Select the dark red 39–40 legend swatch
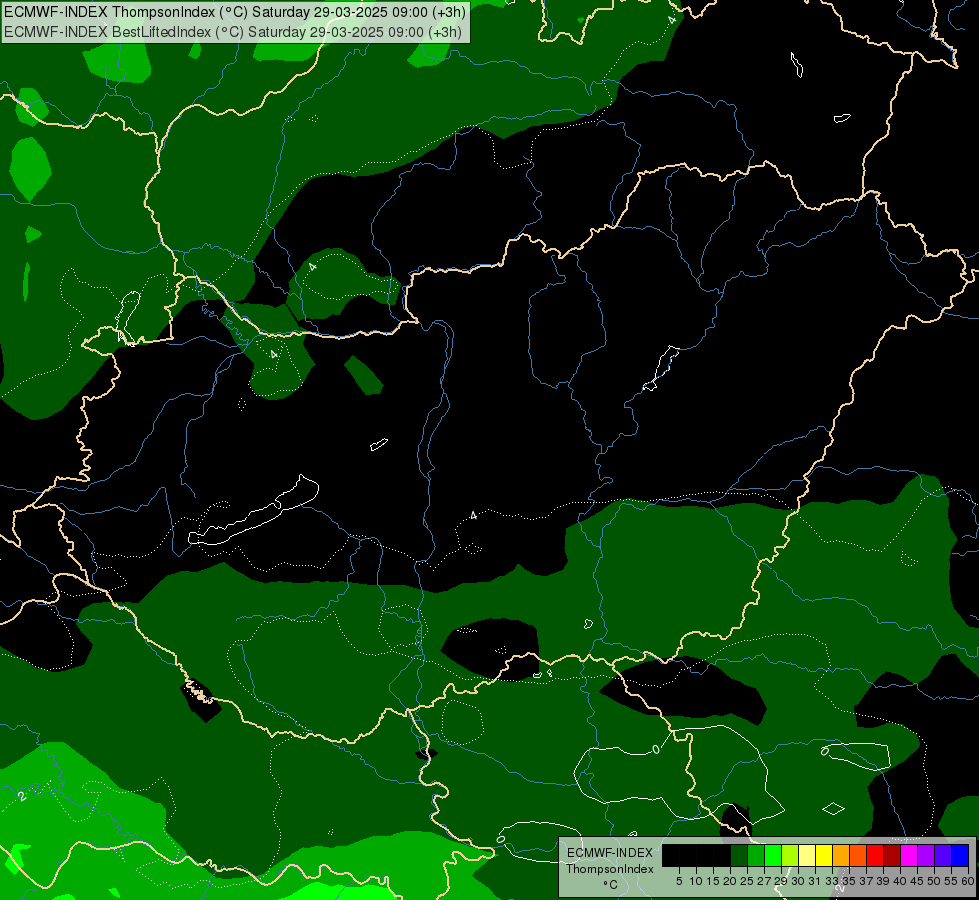 point(892,855)
